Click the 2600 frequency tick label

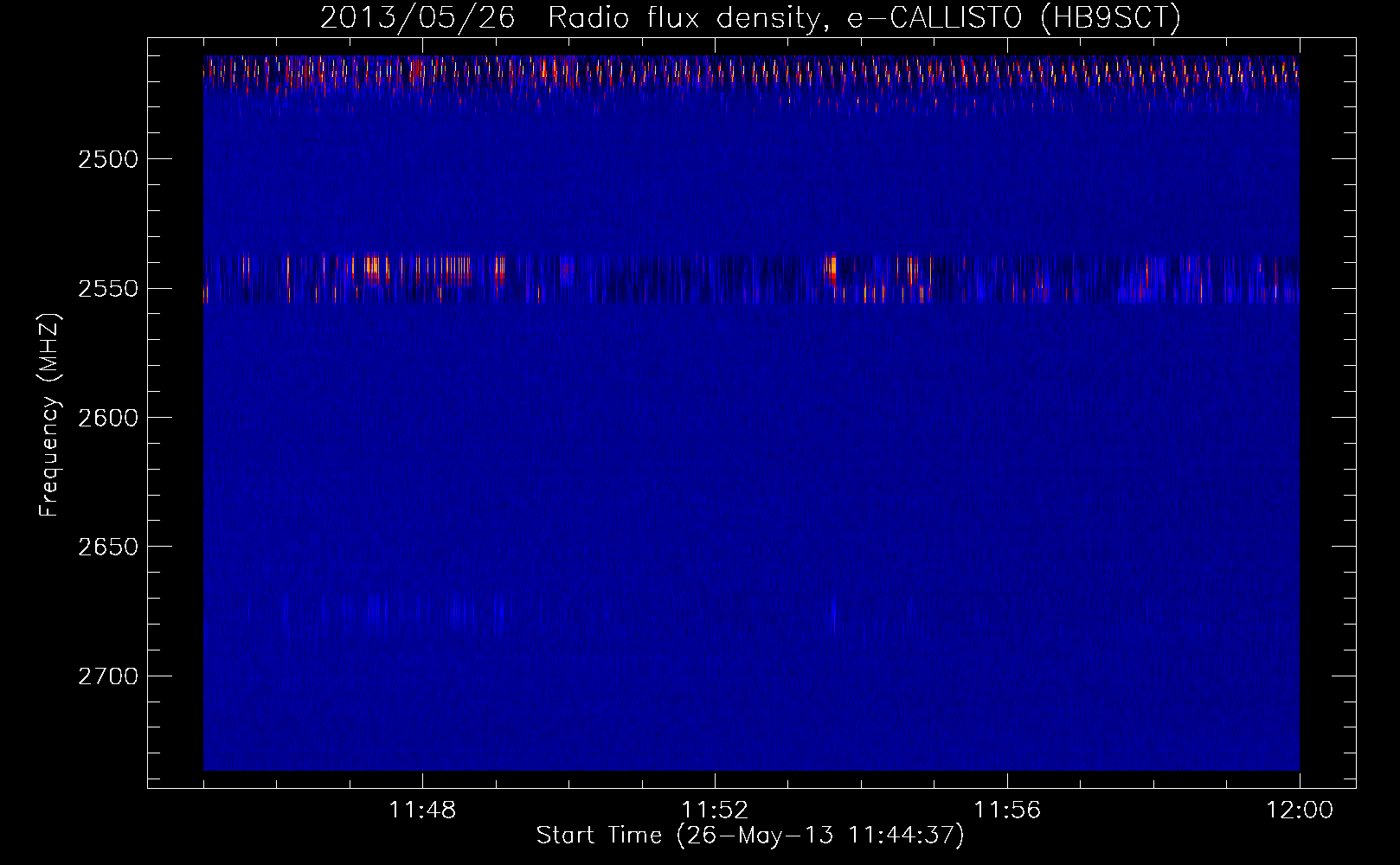[x=108, y=418]
